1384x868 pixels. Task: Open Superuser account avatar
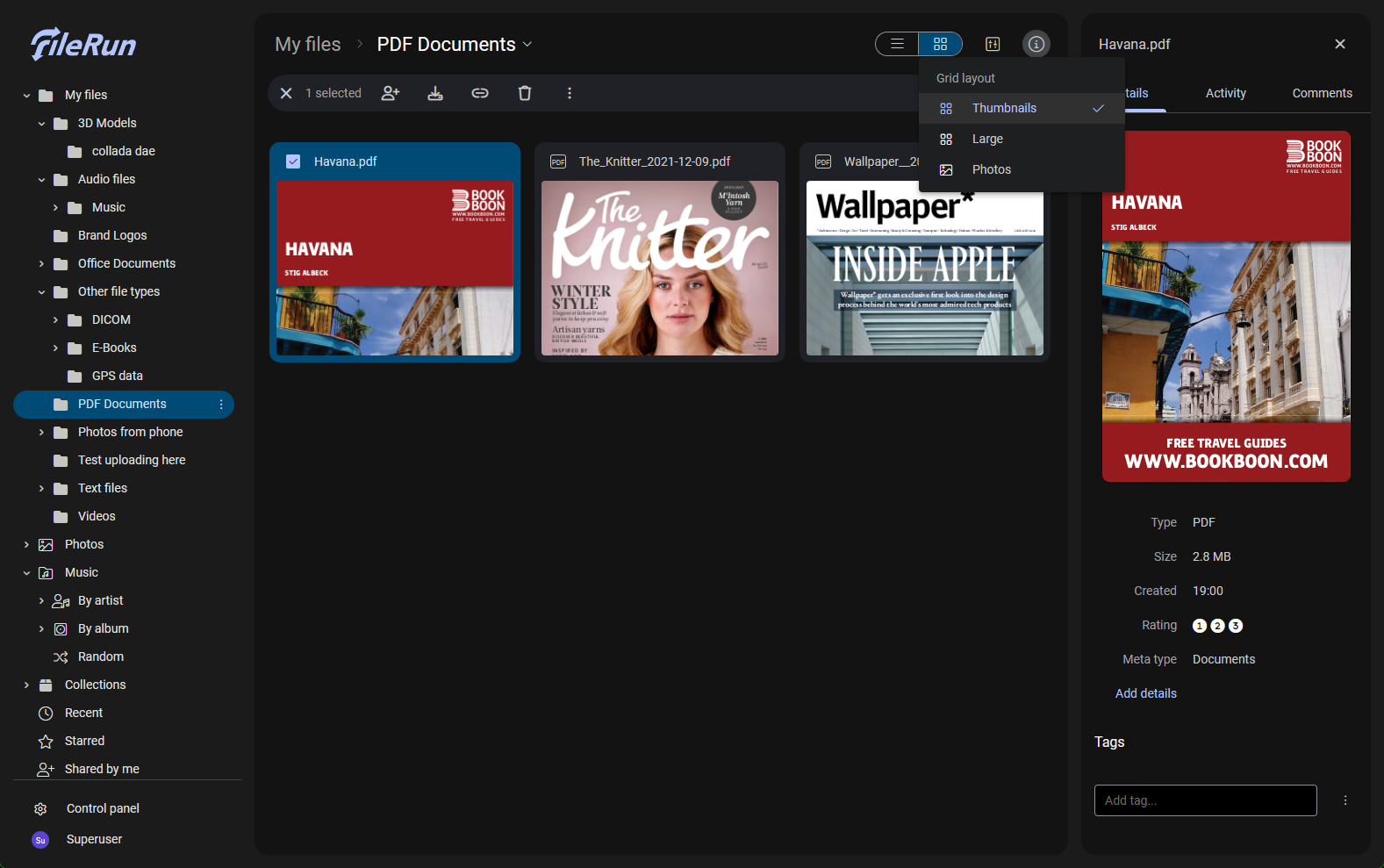[x=40, y=840]
